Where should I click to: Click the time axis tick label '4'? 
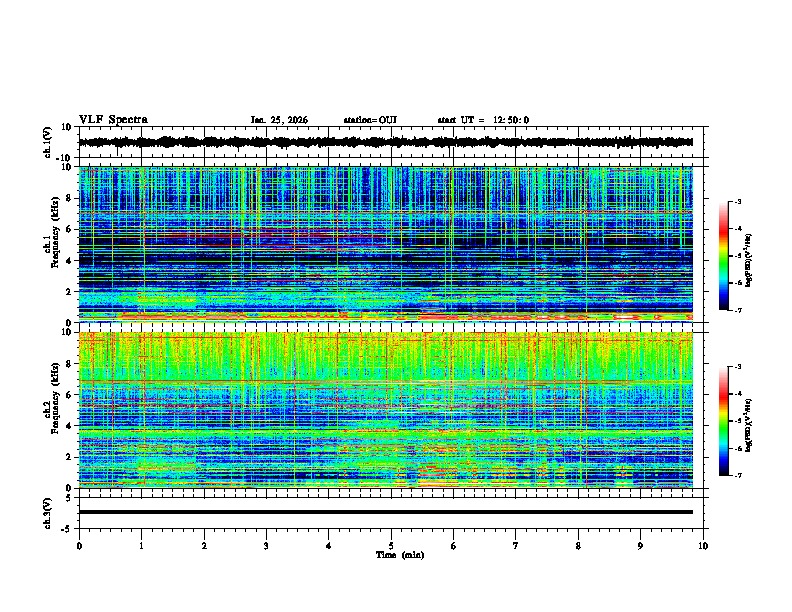point(329,546)
